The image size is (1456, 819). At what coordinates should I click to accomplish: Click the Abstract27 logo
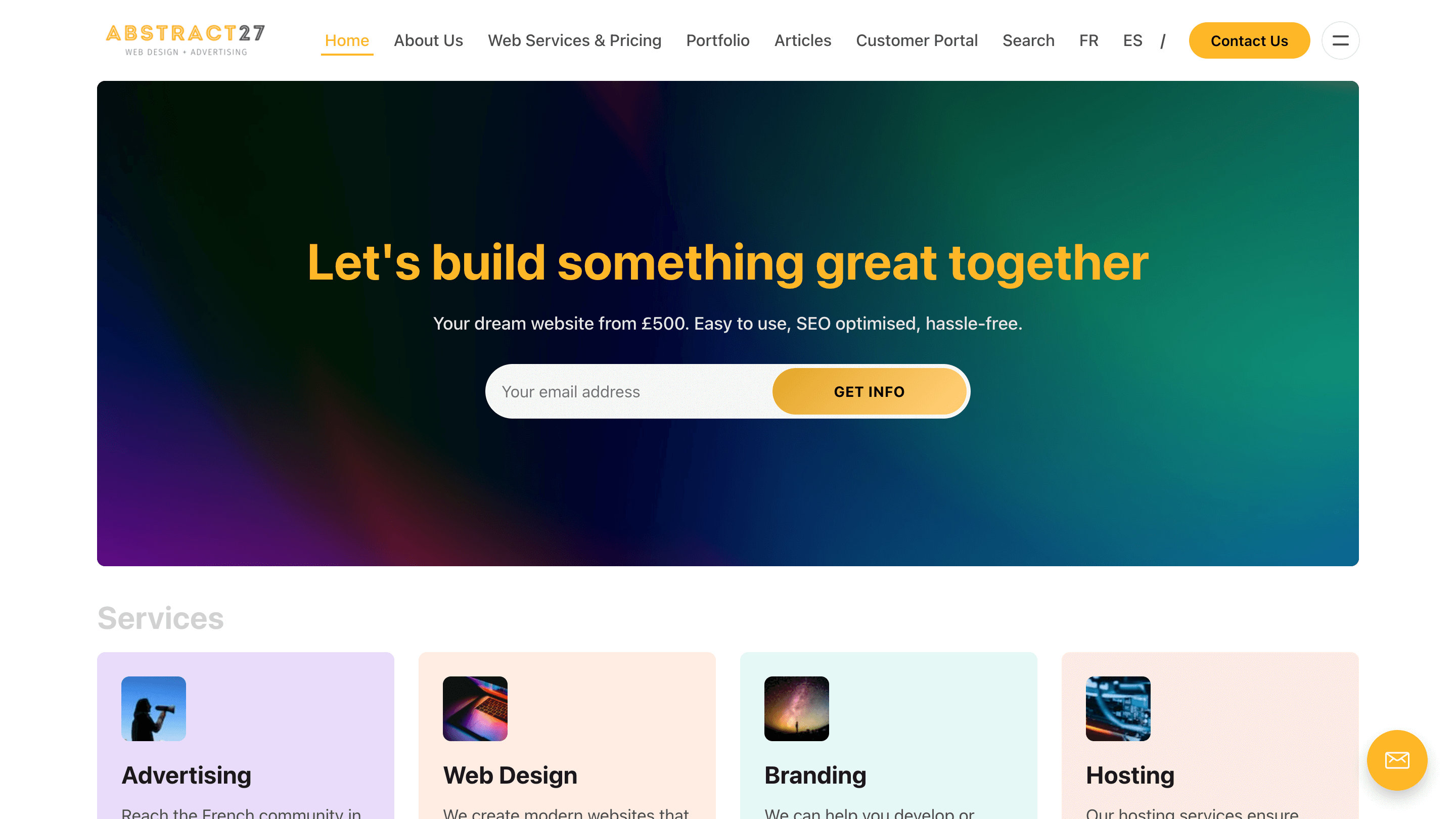(x=186, y=40)
